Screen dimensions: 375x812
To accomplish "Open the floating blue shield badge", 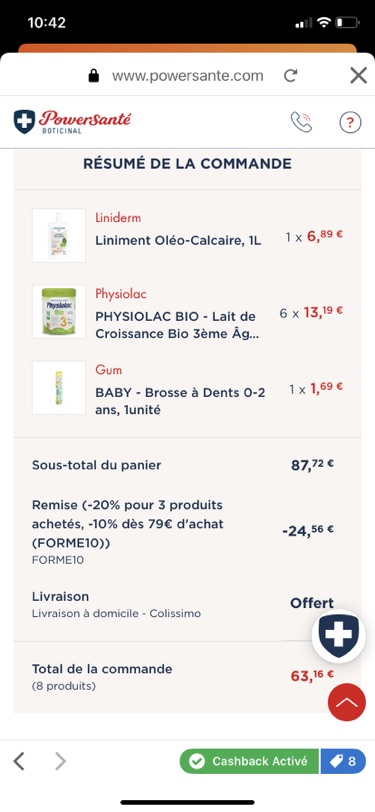I will (x=339, y=636).
